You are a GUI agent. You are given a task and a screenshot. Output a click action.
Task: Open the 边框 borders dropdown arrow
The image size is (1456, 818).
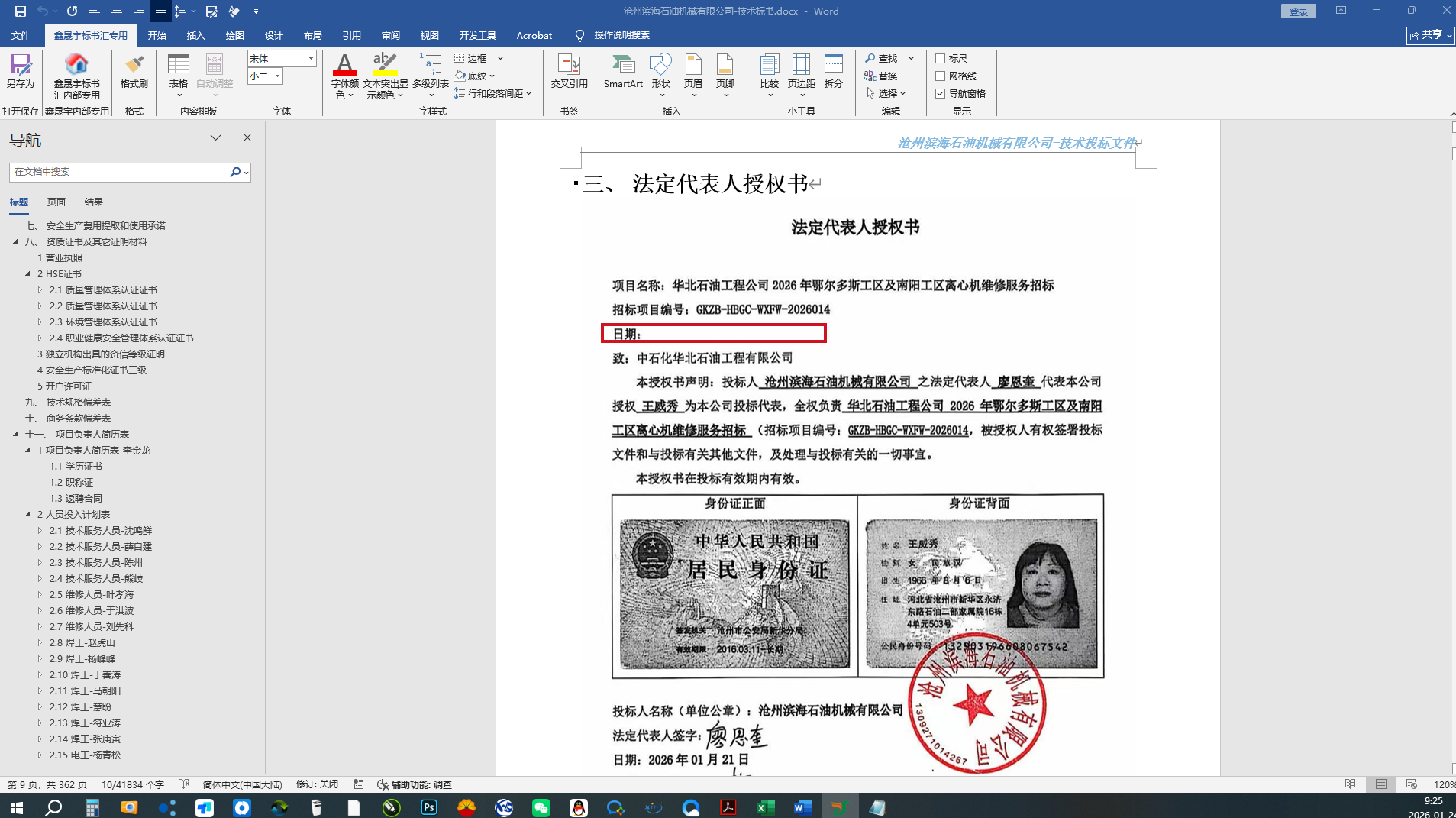click(x=501, y=58)
